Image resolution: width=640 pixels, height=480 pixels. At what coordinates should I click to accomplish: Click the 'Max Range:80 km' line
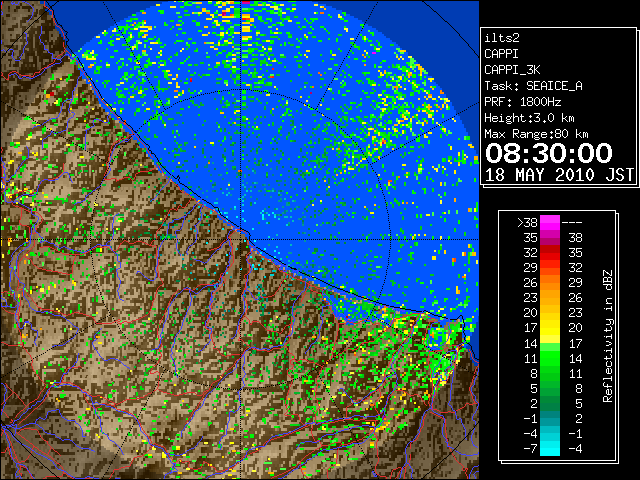536,134
